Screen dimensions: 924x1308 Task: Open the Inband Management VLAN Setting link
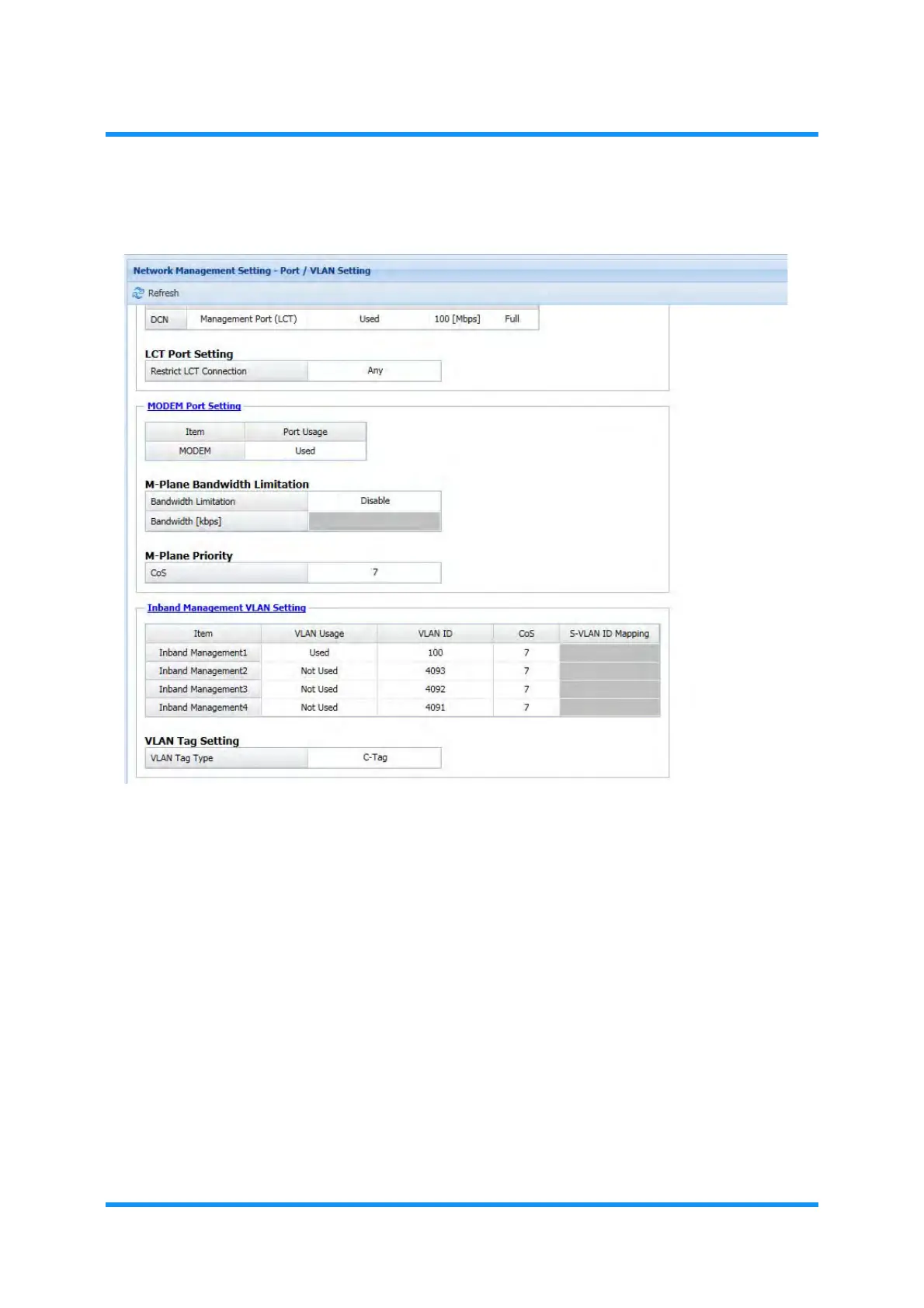click(227, 607)
